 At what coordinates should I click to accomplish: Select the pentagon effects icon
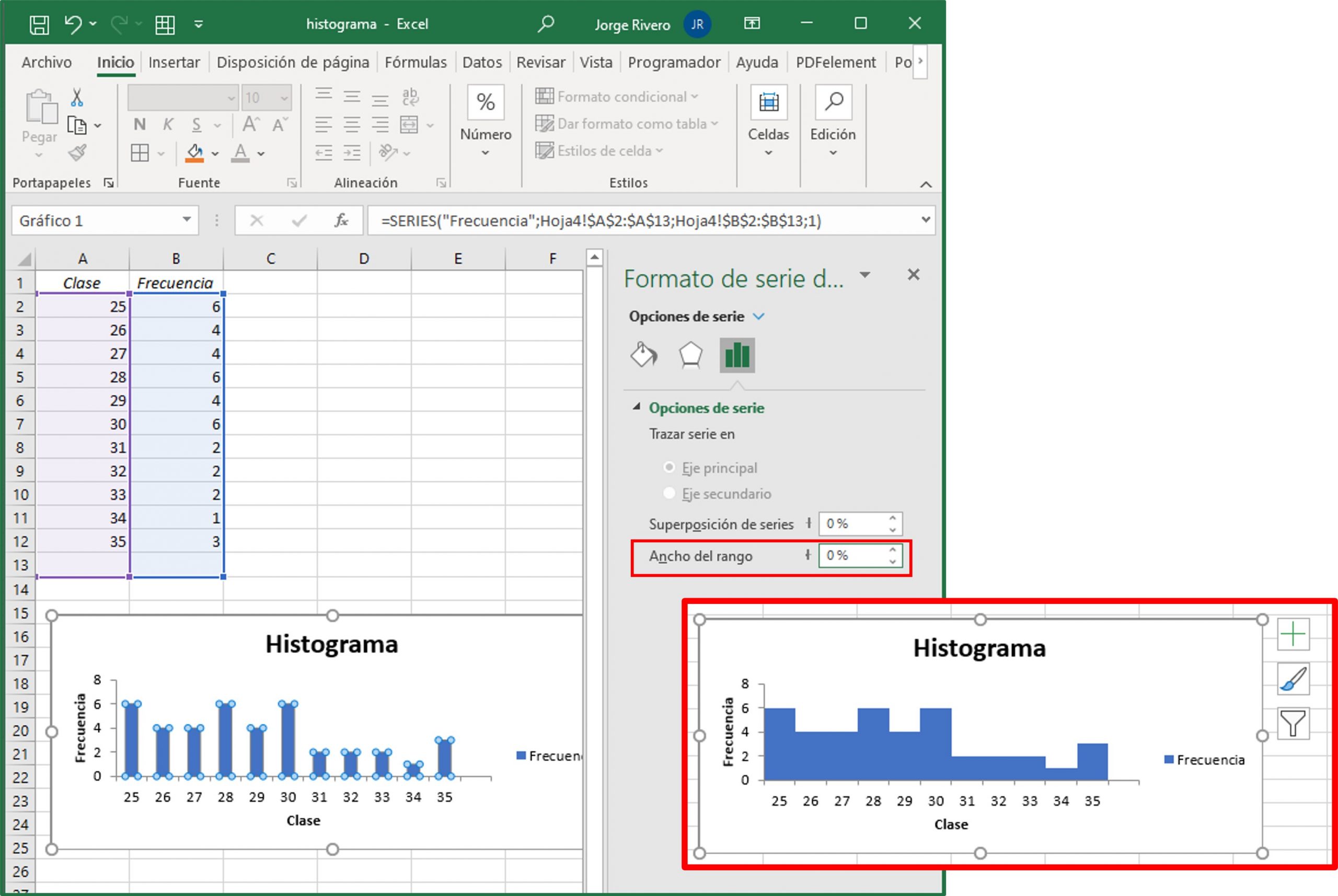[x=690, y=354]
